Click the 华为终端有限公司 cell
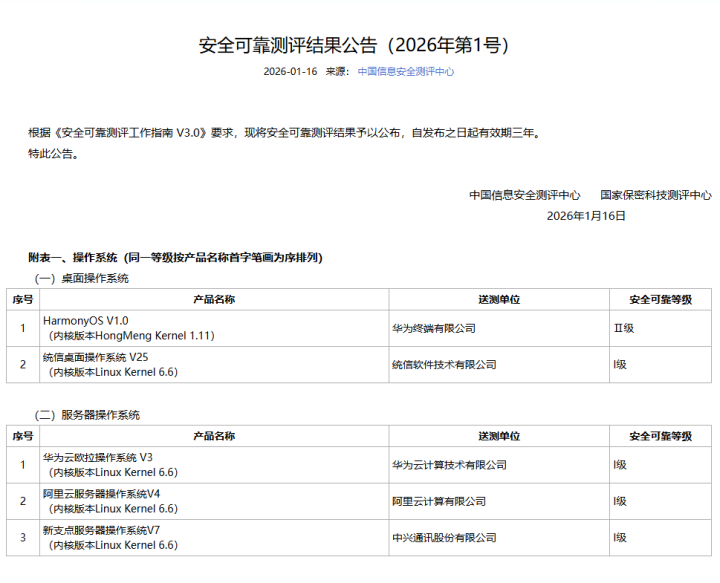This screenshot has width=720, height=583. tap(499, 328)
